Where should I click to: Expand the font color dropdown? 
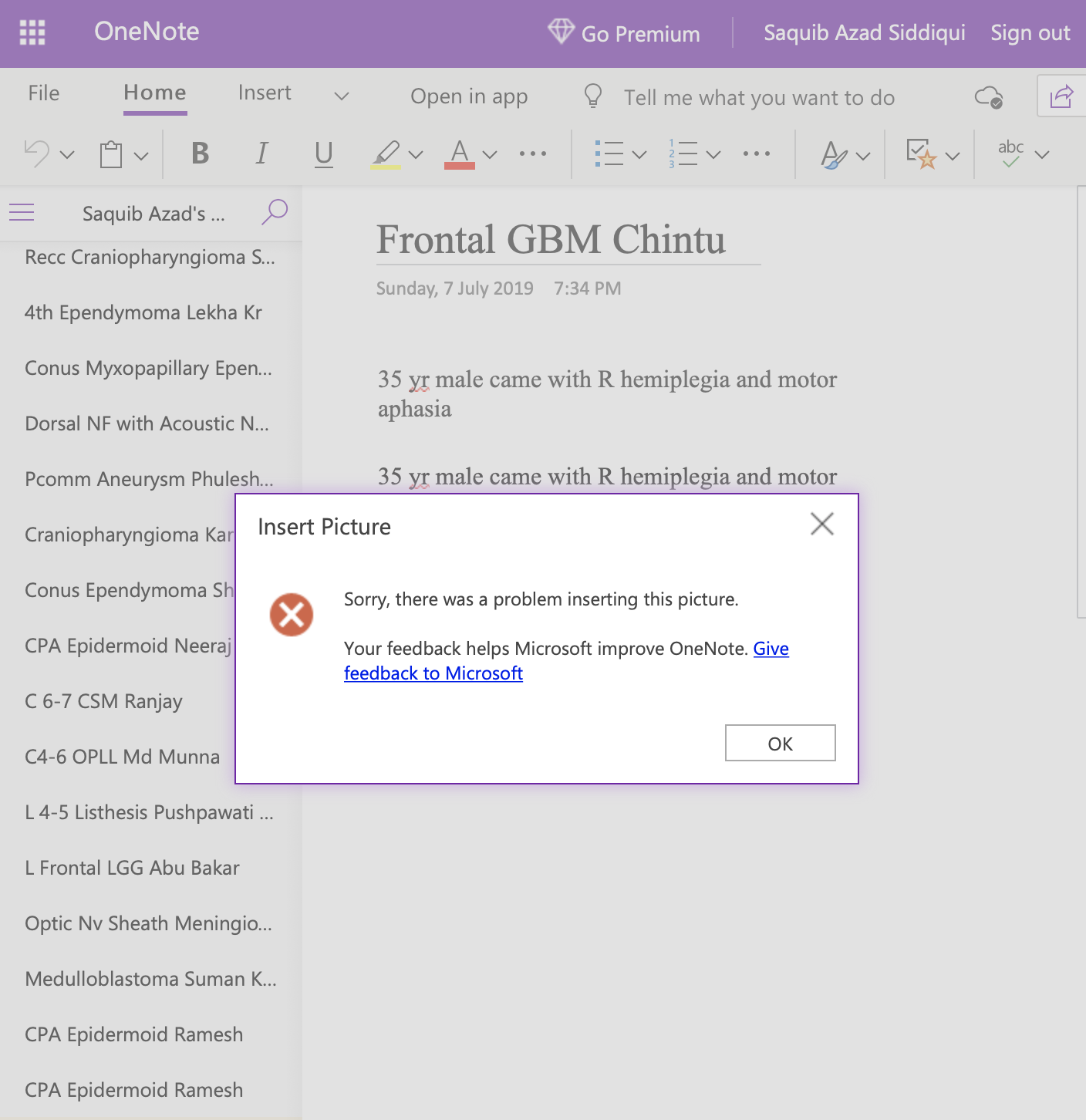(490, 155)
